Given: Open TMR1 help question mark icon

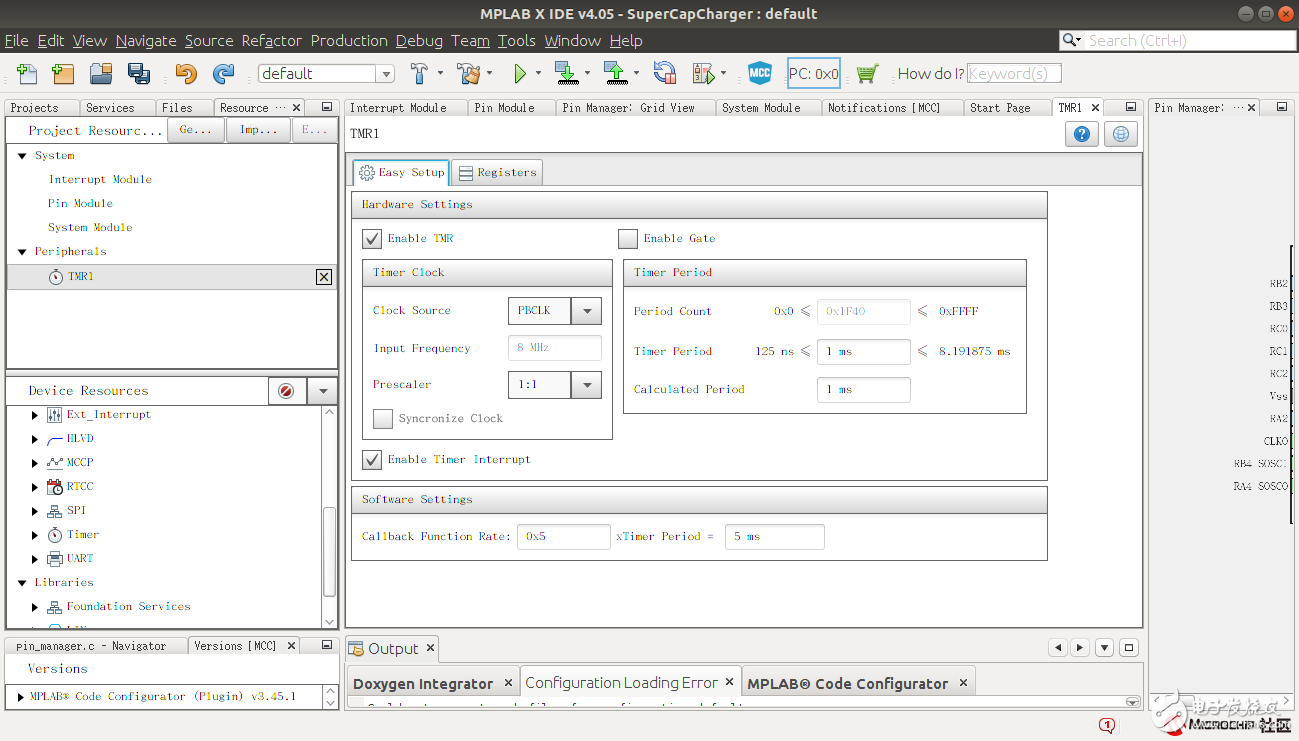Looking at the screenshot, I should click(1081, 134).
